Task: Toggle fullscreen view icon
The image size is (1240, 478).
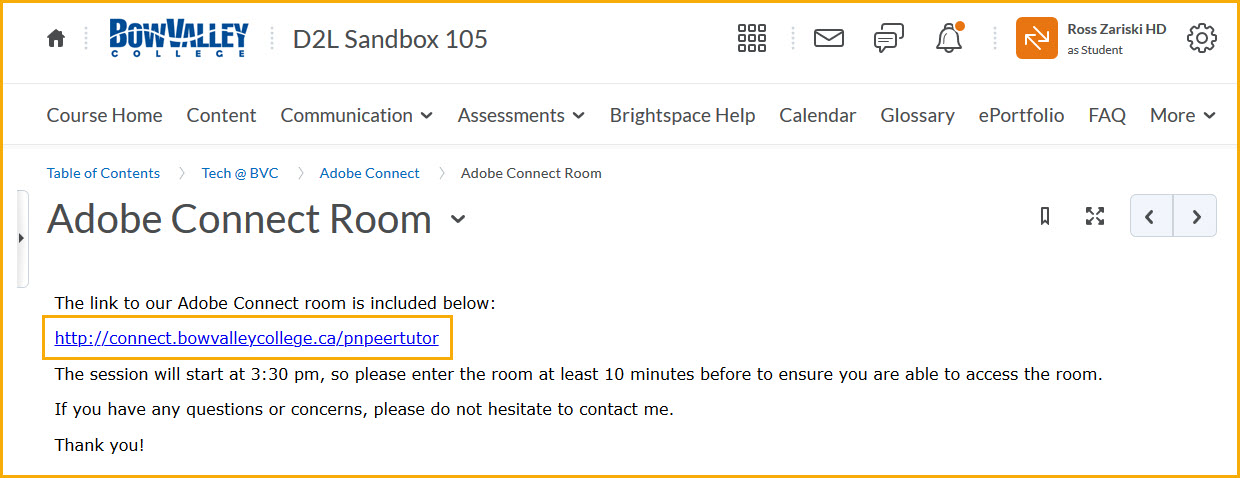Action: point(1095,216)
